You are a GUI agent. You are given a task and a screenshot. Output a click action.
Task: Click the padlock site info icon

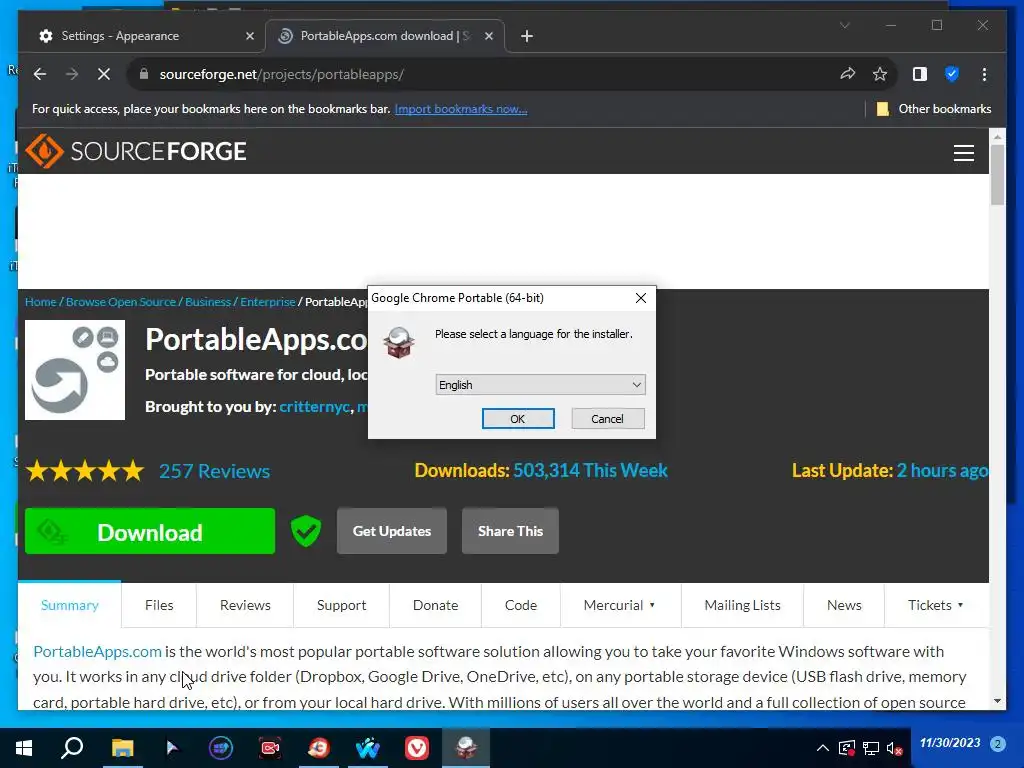point(144,74)
